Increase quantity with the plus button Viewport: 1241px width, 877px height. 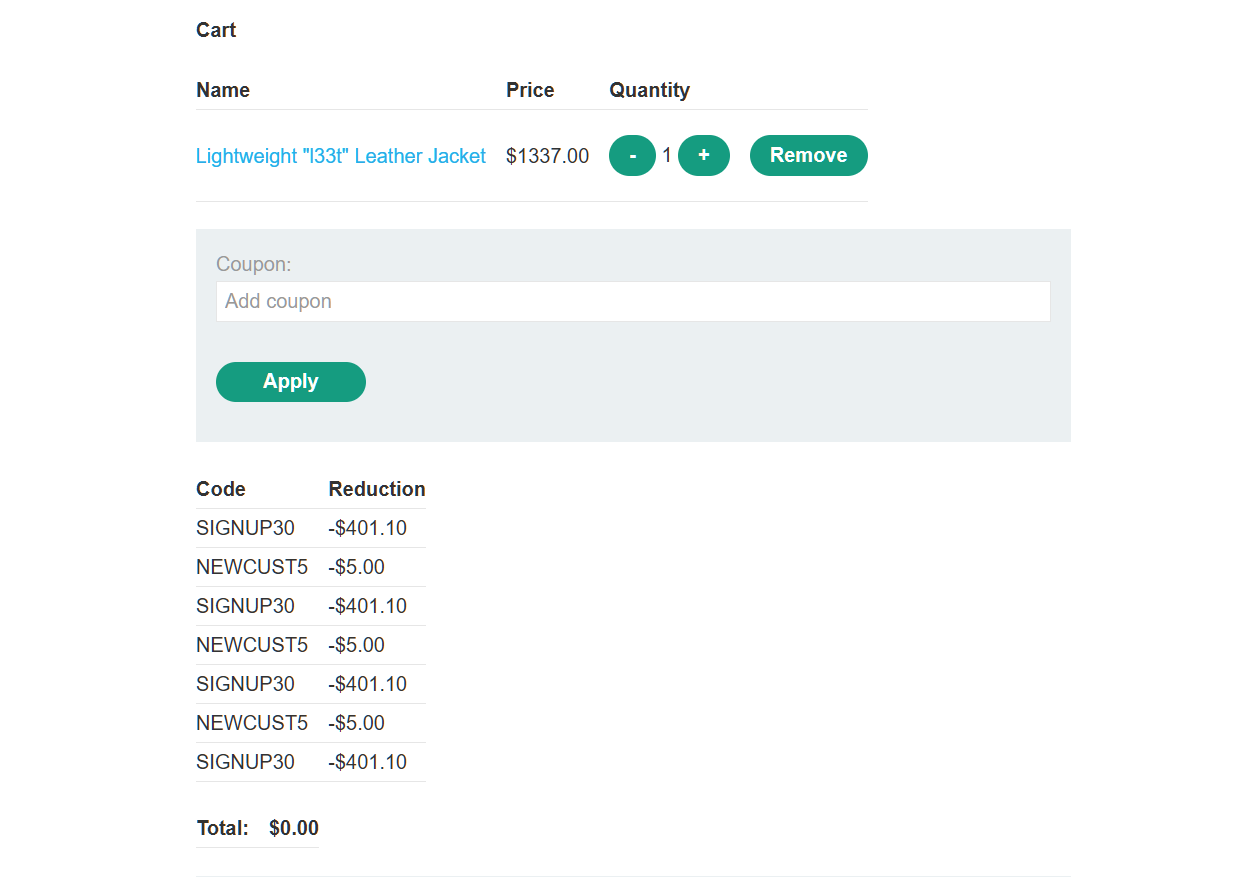pyautogui.click(x=704, y=155)
